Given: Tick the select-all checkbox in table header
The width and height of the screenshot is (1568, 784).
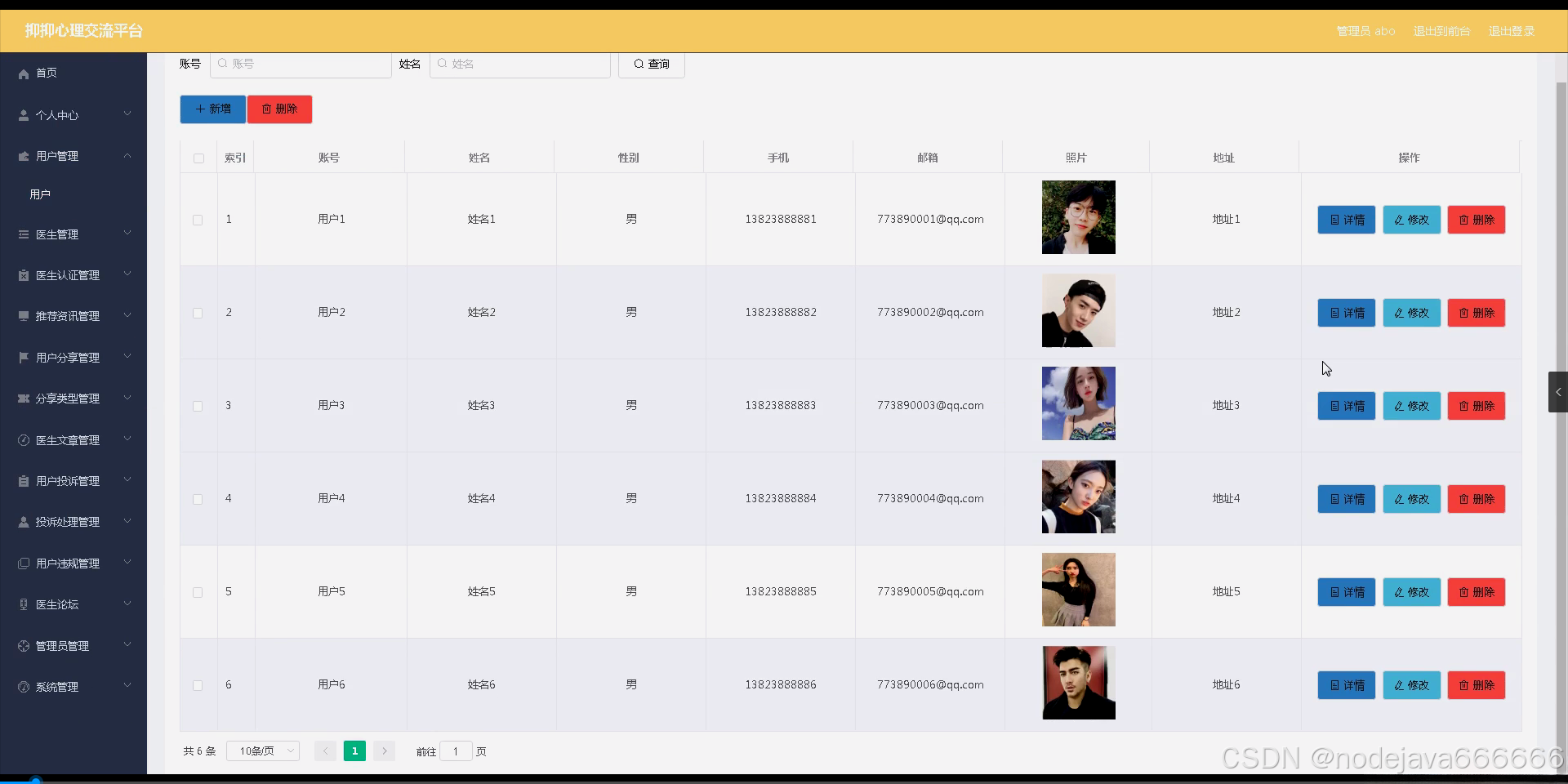Looking at the screenshot, I should tap(198, 158).
